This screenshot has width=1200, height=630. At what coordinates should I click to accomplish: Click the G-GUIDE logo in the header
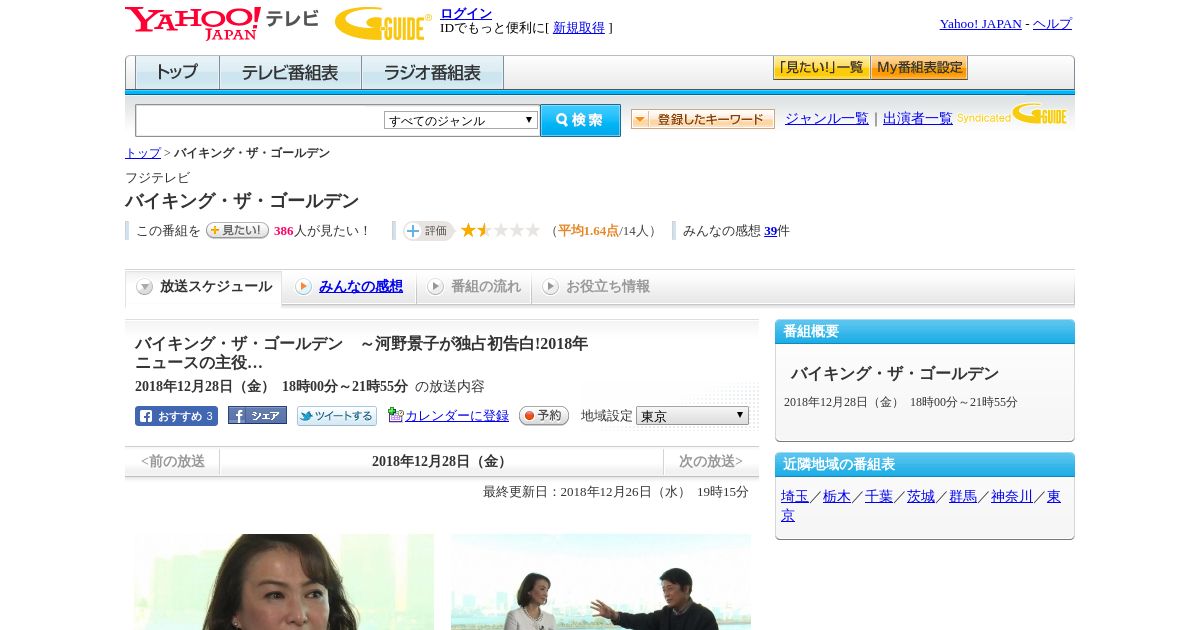[x=383, y=23]
